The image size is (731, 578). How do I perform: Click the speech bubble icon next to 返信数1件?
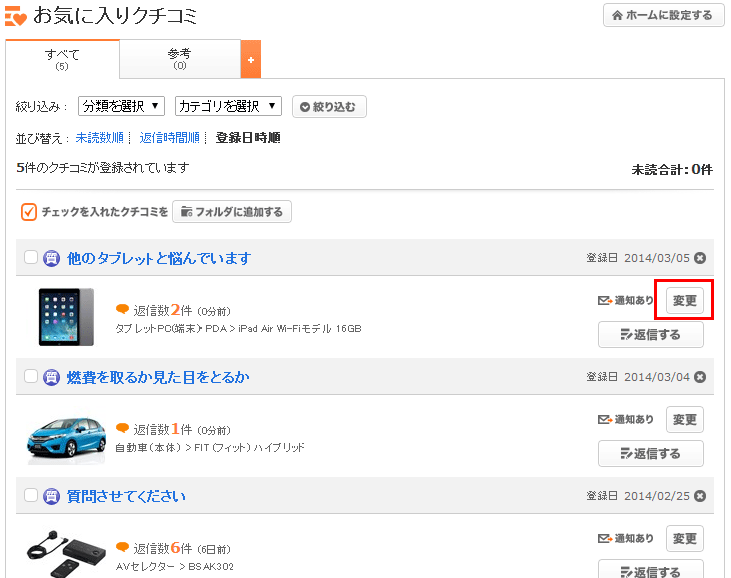122,428
